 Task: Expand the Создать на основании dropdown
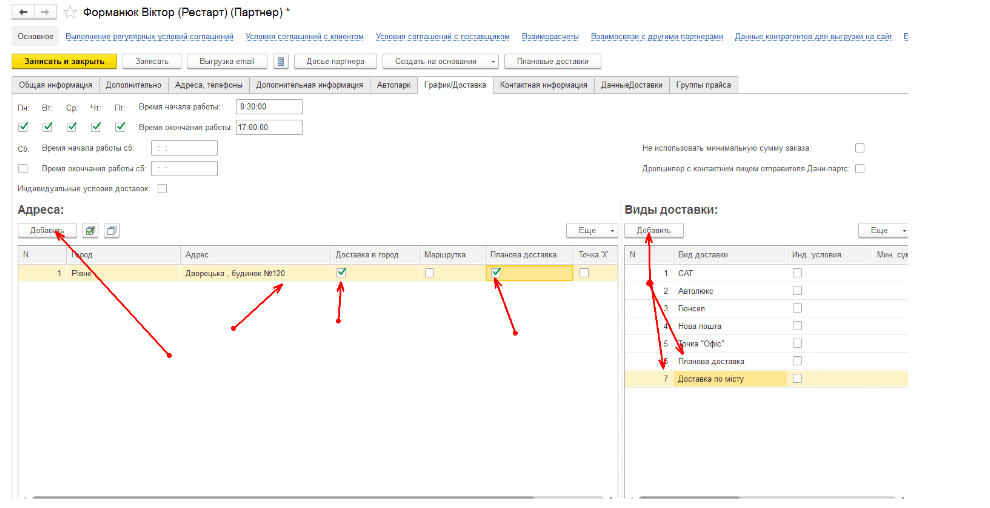439,62
